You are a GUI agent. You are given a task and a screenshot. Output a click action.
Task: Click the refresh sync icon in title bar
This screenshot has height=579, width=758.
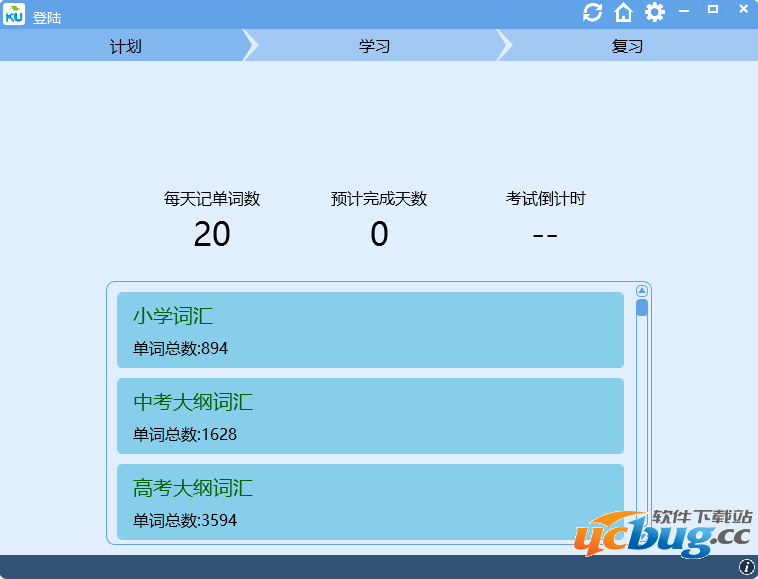pos(593,12)
